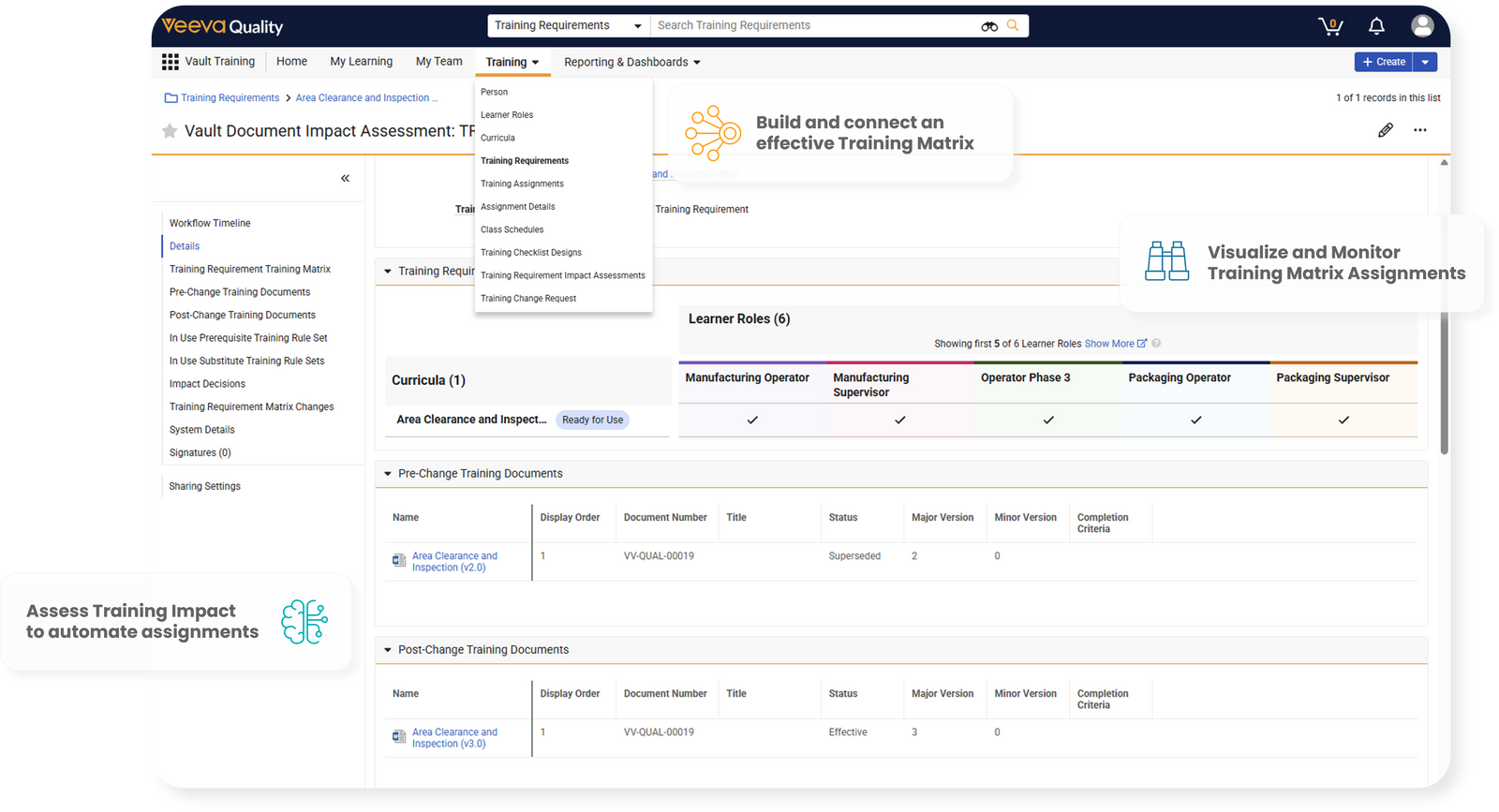This screenshot has width=1499, height=812.
Task: Select Training Requirements menu item
Action: pos(525,161)
